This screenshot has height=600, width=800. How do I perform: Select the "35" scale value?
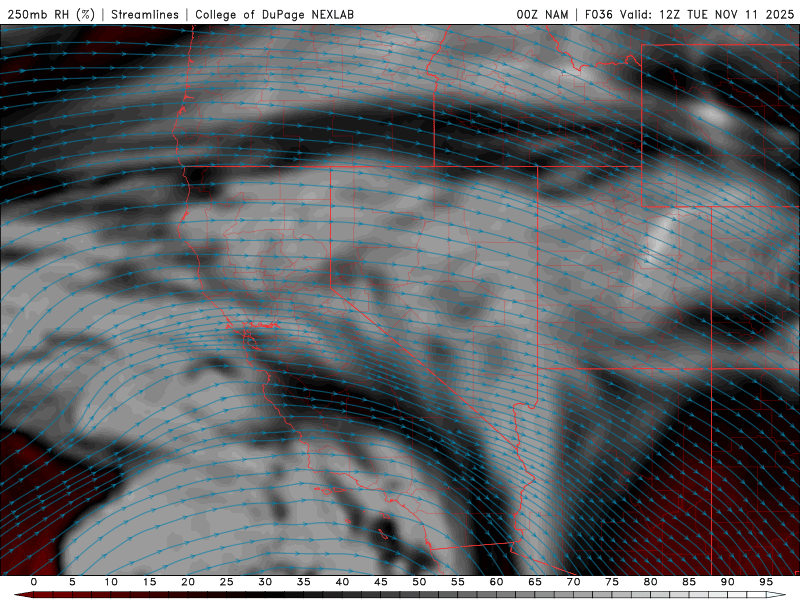pyautogui.click(x=304, y=582)
